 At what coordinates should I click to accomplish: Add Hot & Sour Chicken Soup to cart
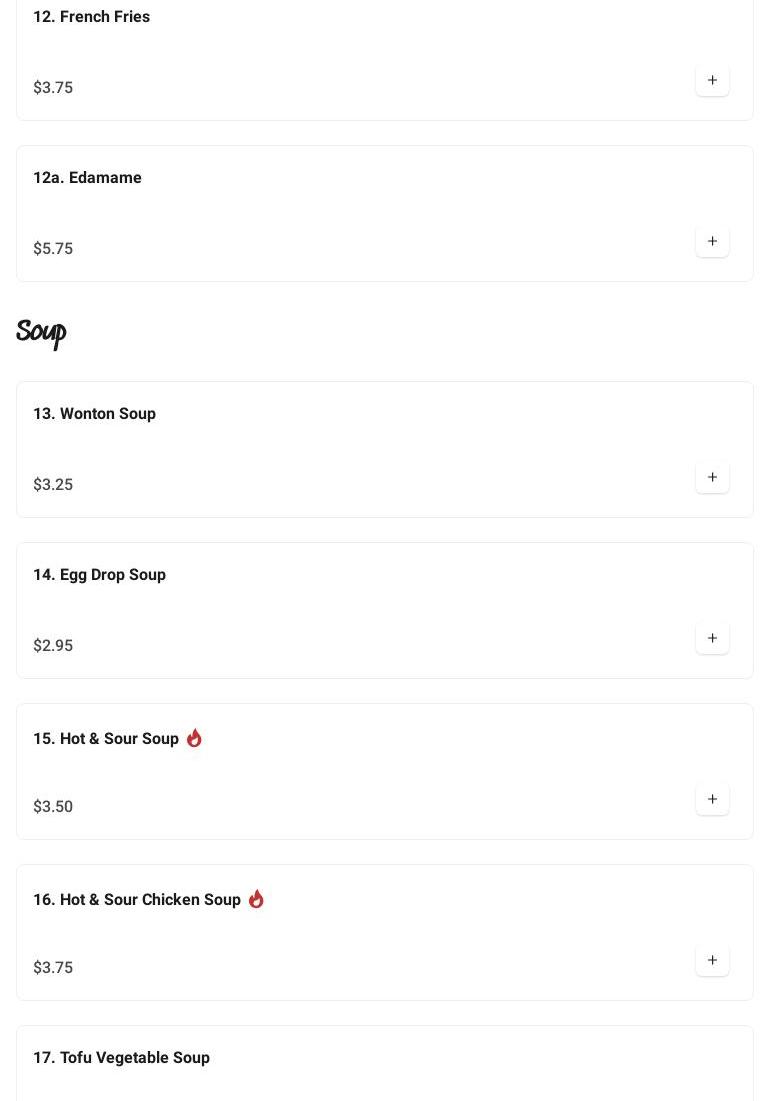712,960
